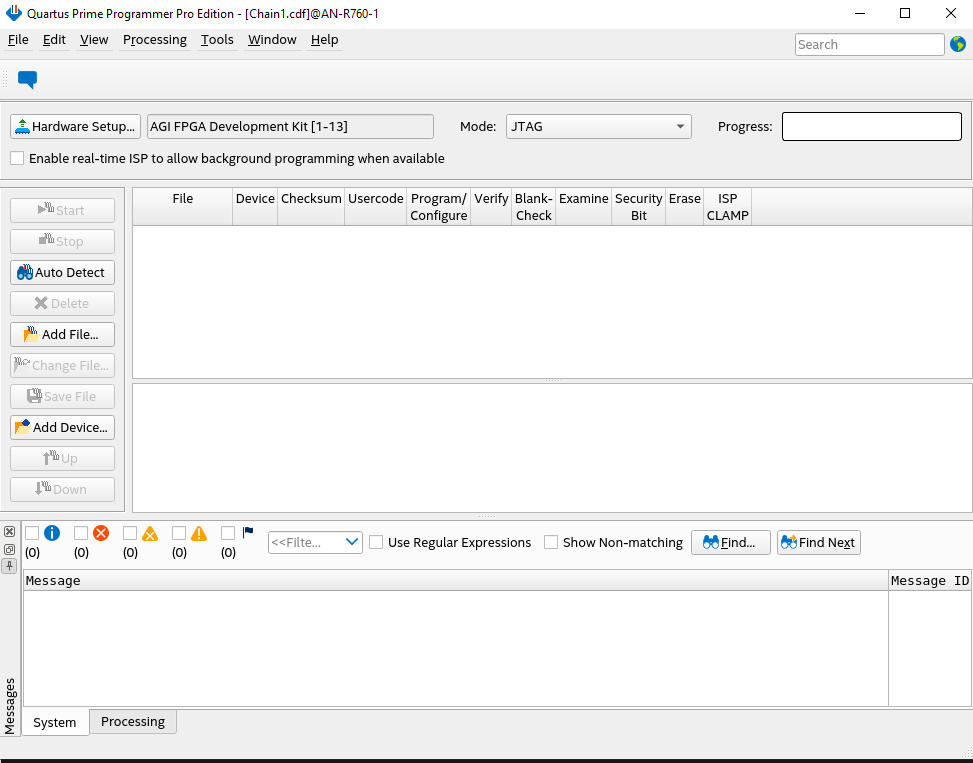Image resolution: width=973 pixels, height=763 pixels.
Task: Switch to the Processing messages tab
Action: tap(132, 722)
